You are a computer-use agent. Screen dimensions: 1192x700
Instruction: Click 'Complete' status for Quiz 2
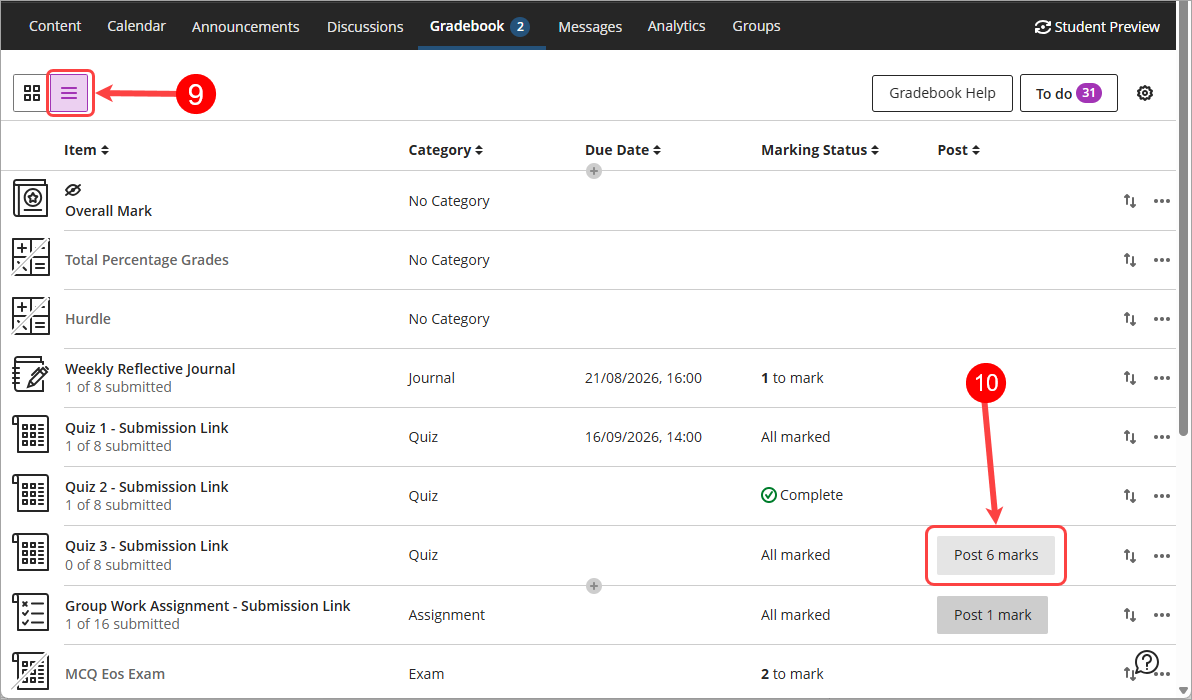tap(802, 495)
